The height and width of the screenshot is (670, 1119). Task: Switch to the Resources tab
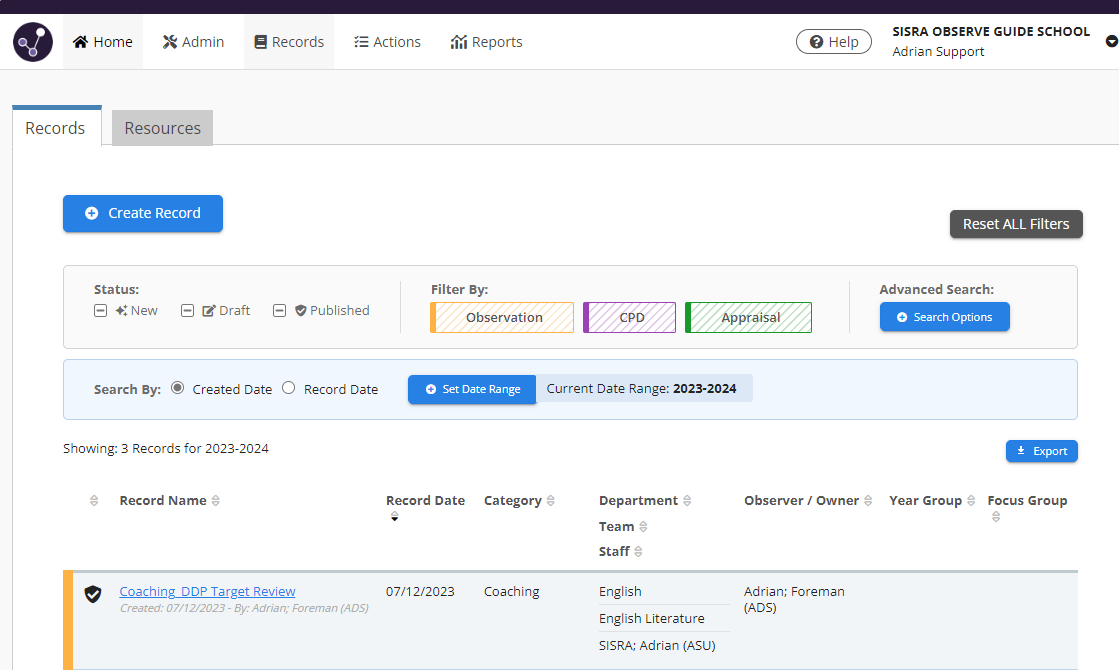point(162,128)
